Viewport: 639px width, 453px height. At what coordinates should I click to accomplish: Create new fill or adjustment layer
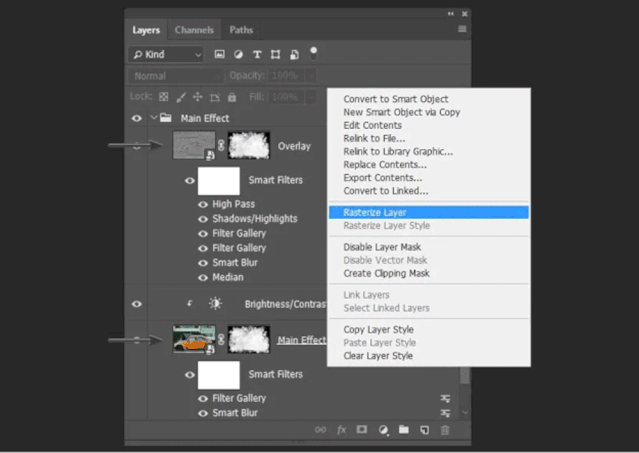tap(383, 429)
